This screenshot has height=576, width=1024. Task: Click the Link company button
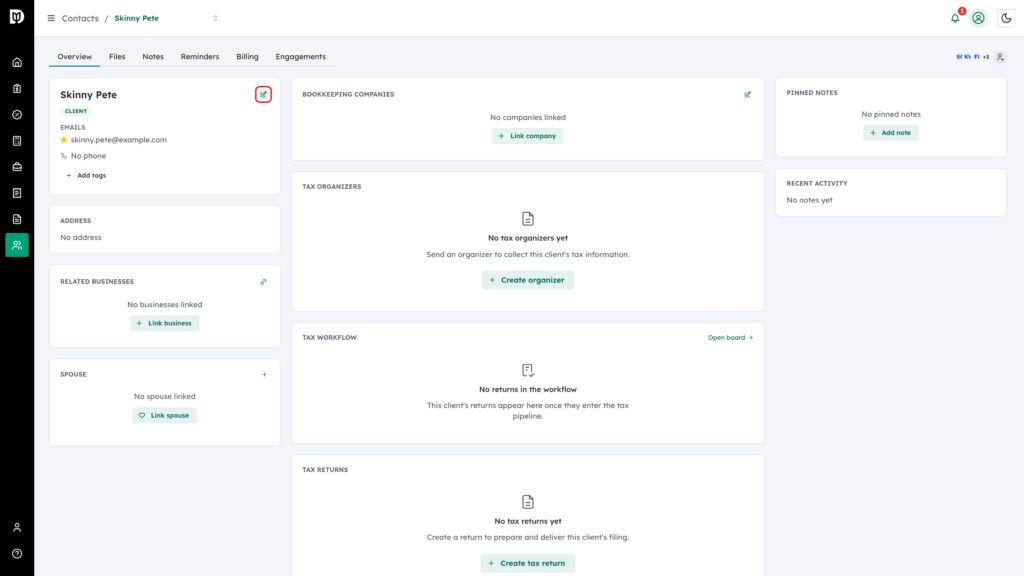point(528,136)
